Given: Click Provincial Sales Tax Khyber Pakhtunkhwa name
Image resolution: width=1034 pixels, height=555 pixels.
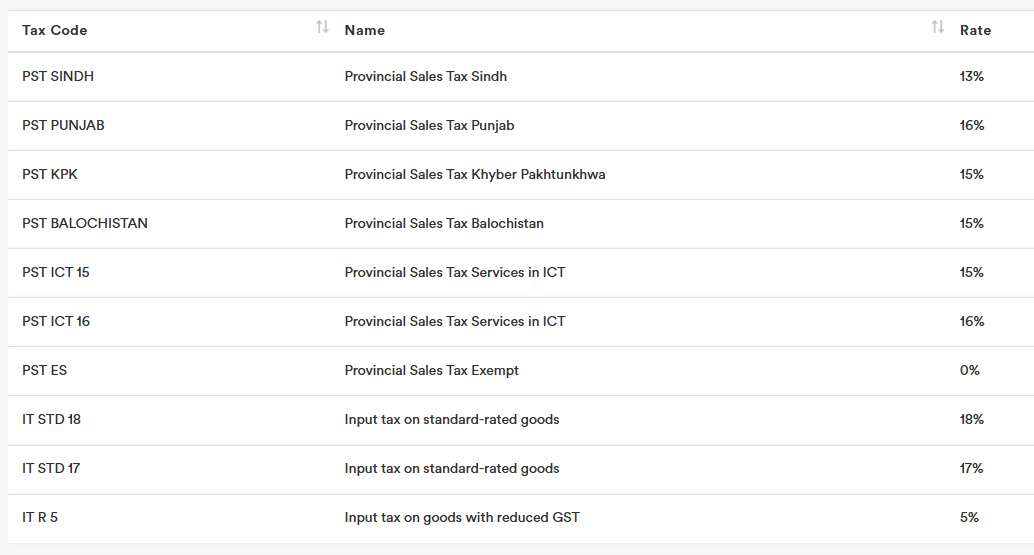Looking at the screenshot, I should pos(475,174).
